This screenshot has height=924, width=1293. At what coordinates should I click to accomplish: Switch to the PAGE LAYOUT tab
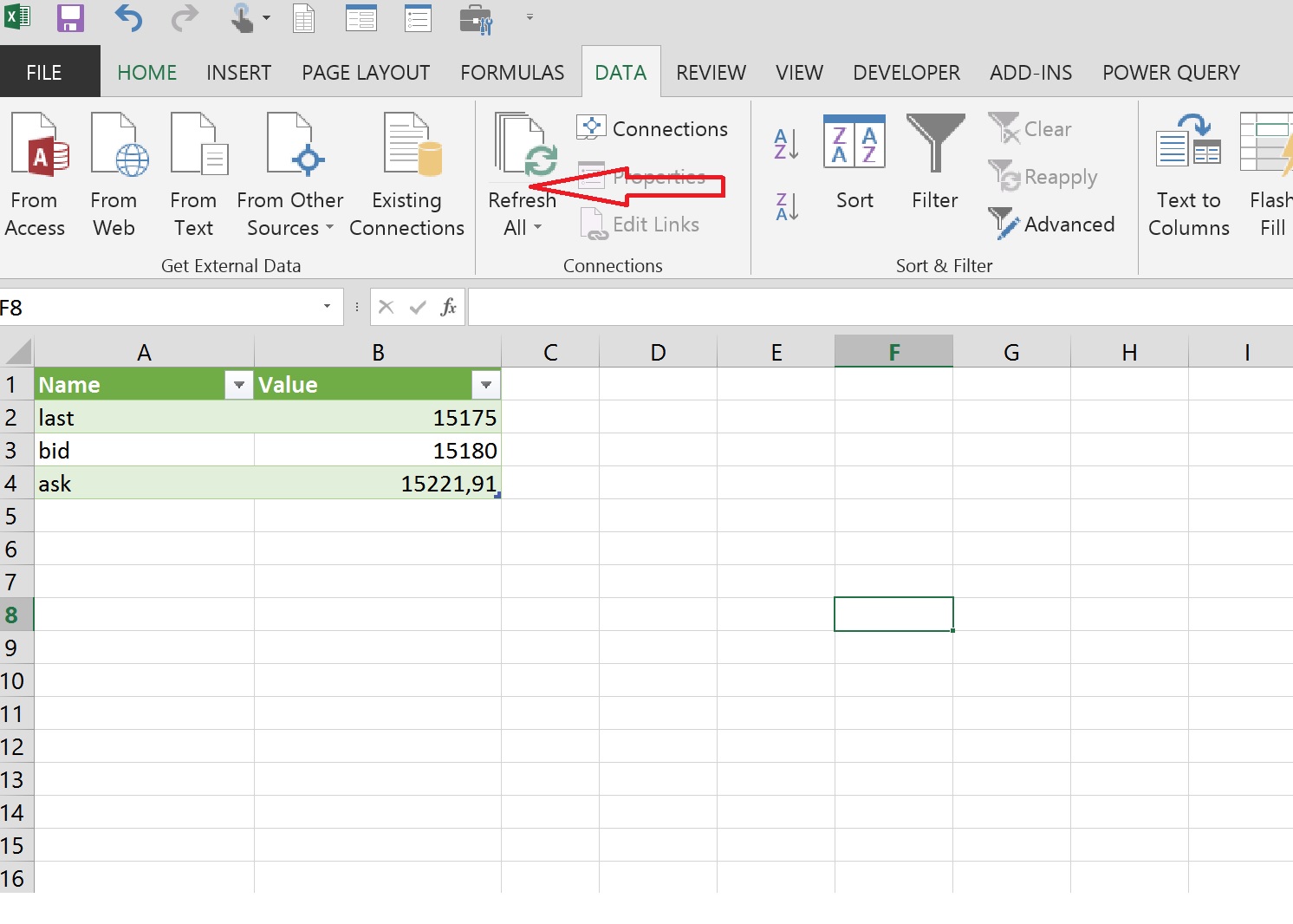366,73
